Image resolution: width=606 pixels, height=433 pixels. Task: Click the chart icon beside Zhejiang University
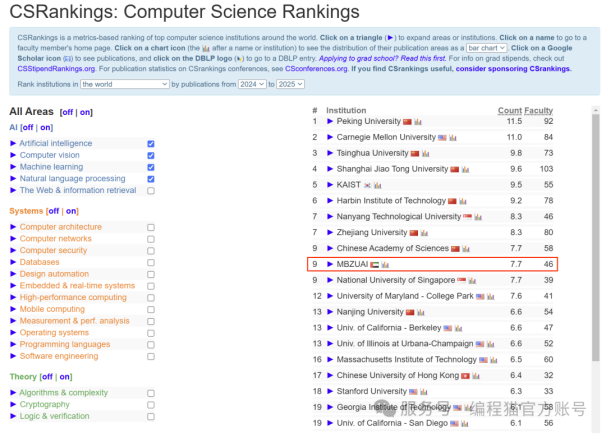click(x=424, y=233)
